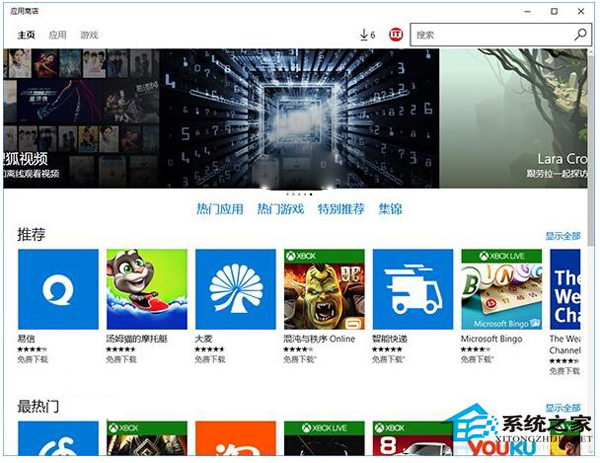Screen dimensions: 600x463
Task: Open the first blue tile under 最热门
Action: (58, 438)
